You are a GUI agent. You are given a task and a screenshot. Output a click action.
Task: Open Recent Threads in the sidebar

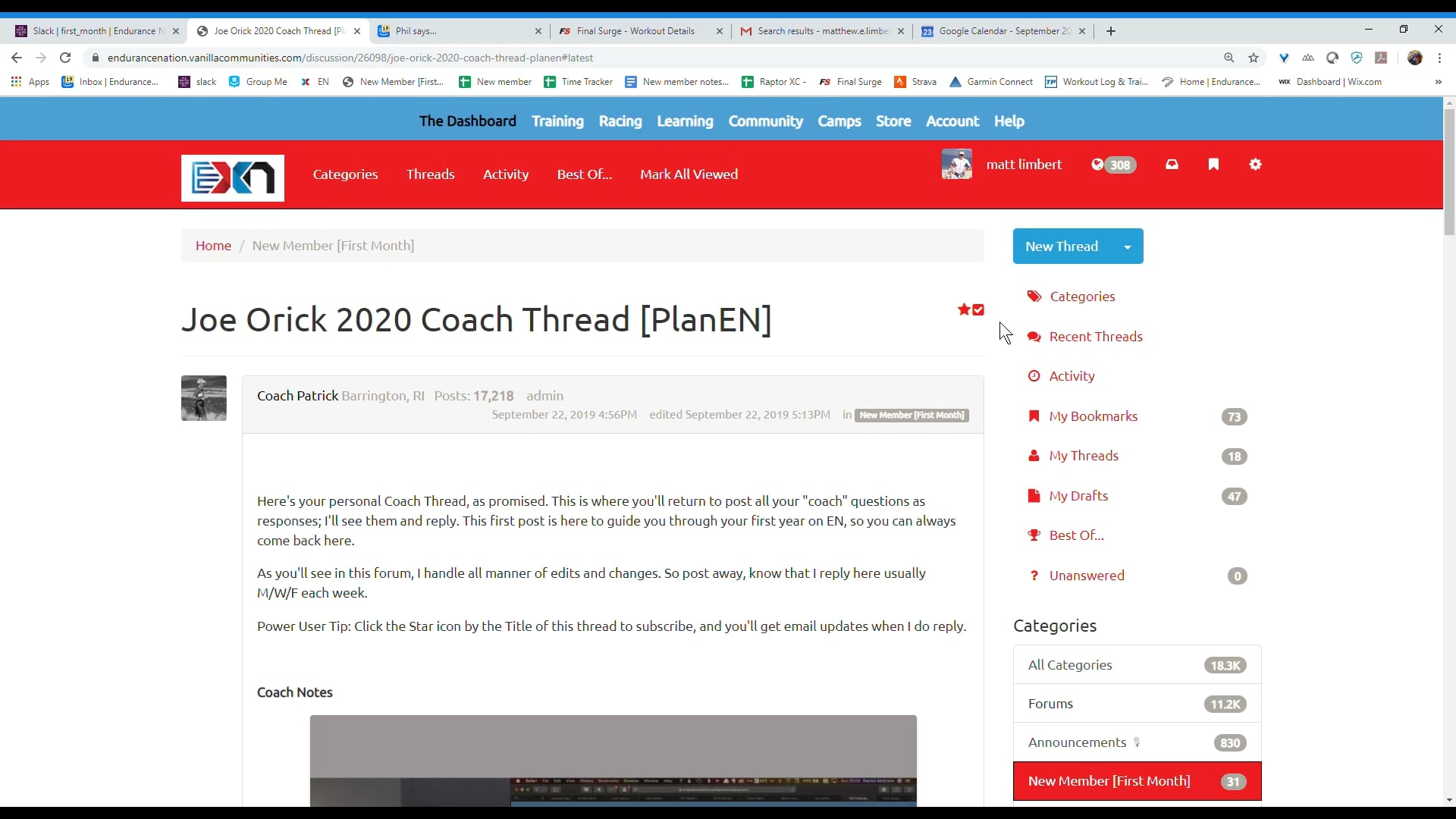[1096, 337]
